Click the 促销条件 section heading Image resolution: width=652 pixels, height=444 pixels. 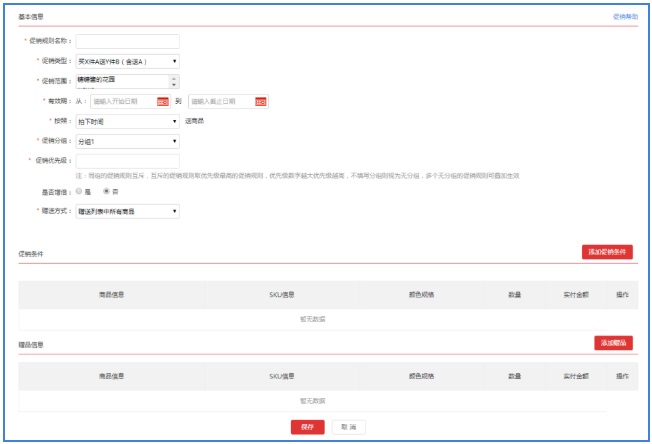tap(31, 254)
